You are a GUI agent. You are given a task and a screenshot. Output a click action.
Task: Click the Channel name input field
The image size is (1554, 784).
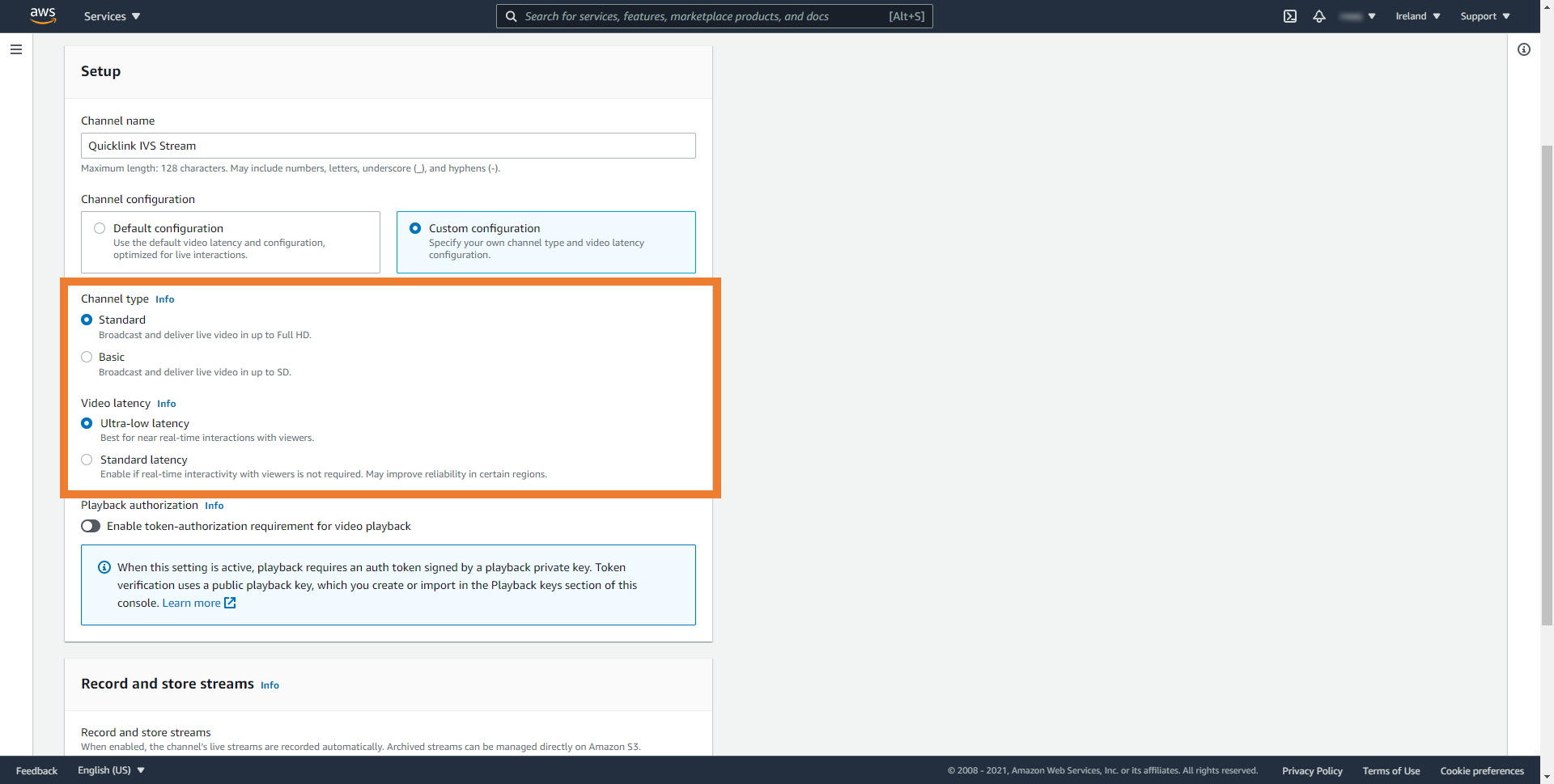[388, 146]
